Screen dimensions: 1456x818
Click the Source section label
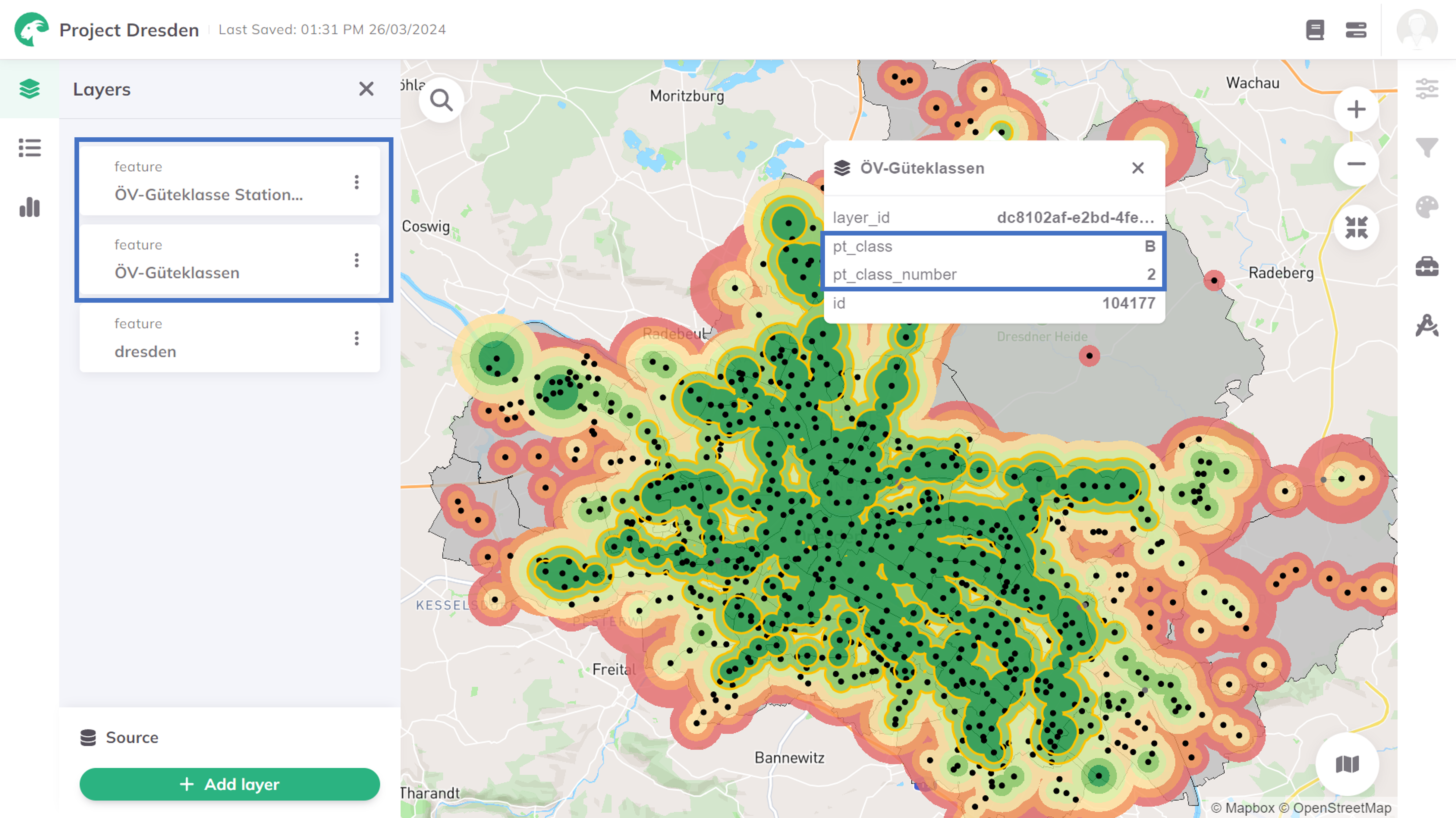coord(132,737)
